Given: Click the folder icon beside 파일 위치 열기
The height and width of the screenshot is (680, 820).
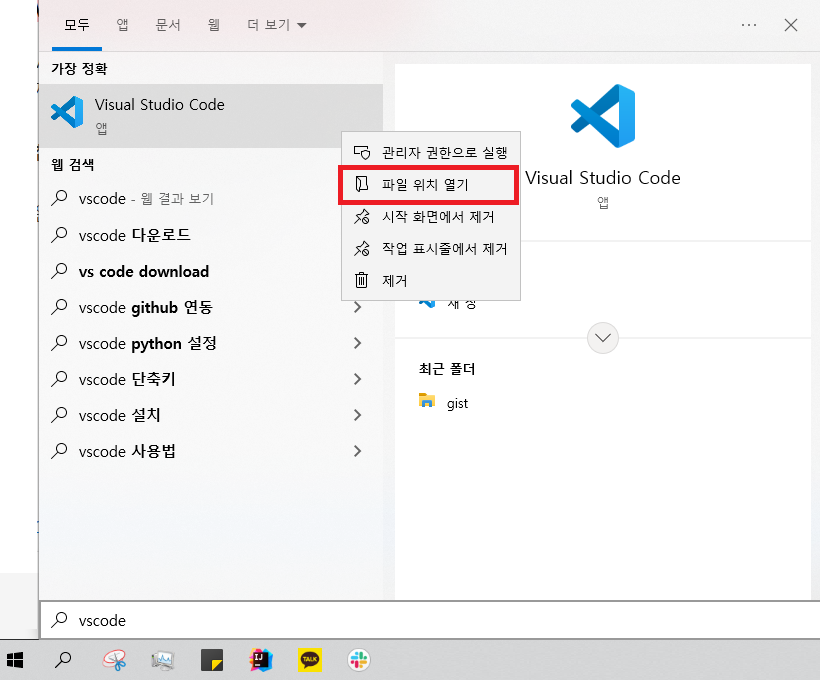Looking at the screenshot, I should (362, 184).
